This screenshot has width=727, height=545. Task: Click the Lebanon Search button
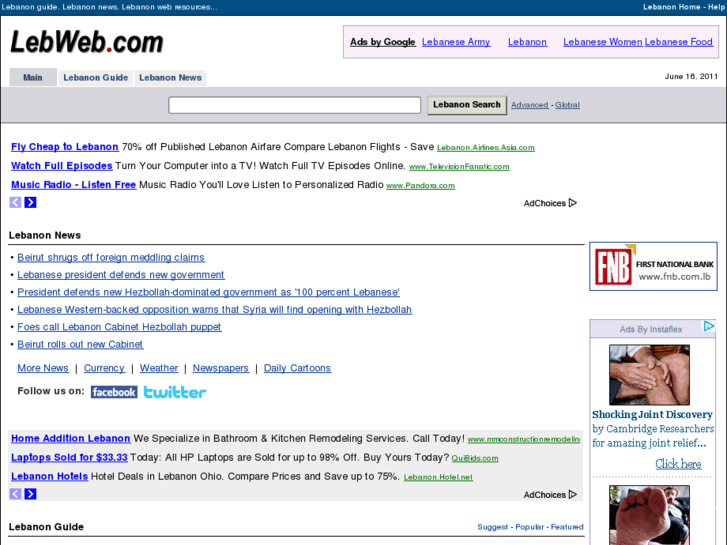[466, 105]
